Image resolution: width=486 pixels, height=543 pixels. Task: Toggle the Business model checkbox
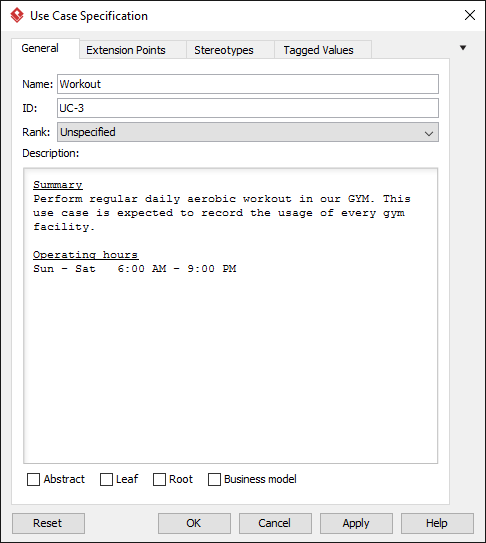214,480
